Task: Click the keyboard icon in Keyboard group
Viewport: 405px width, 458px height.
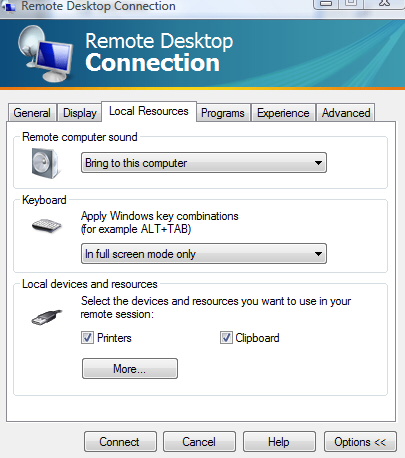Action: 47,226
